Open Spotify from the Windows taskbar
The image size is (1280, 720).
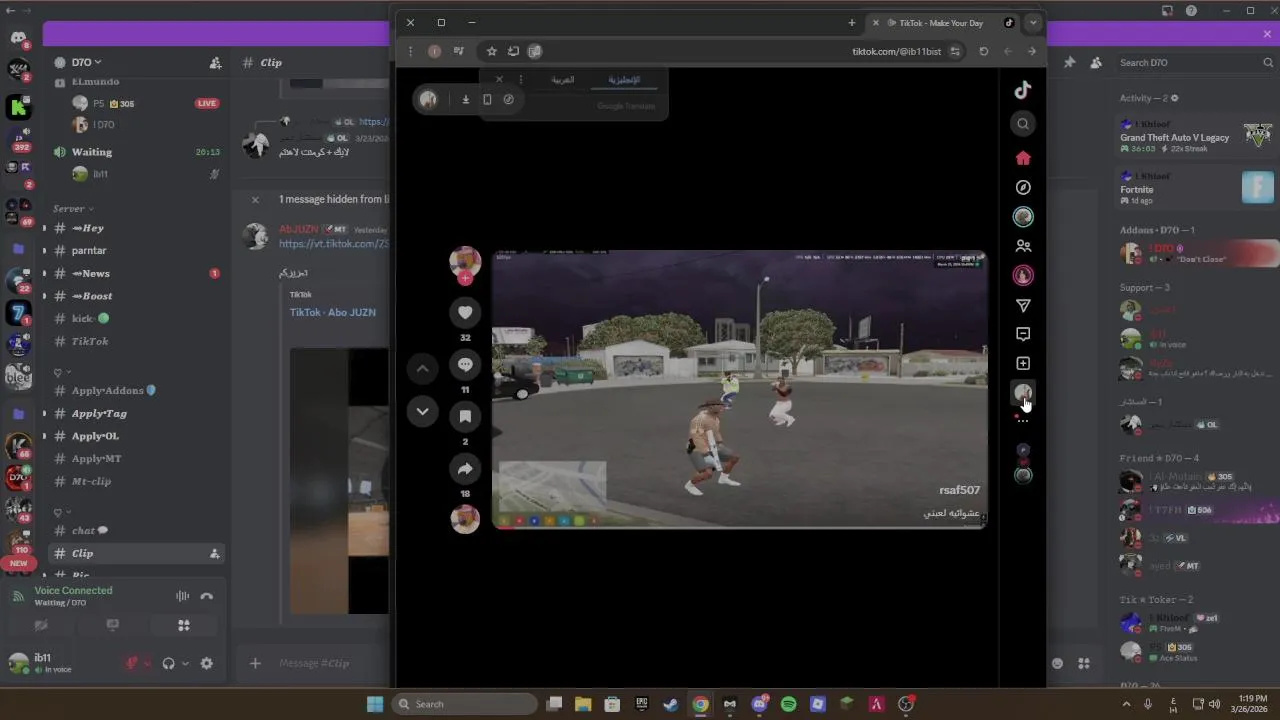(x=788, y=704)
